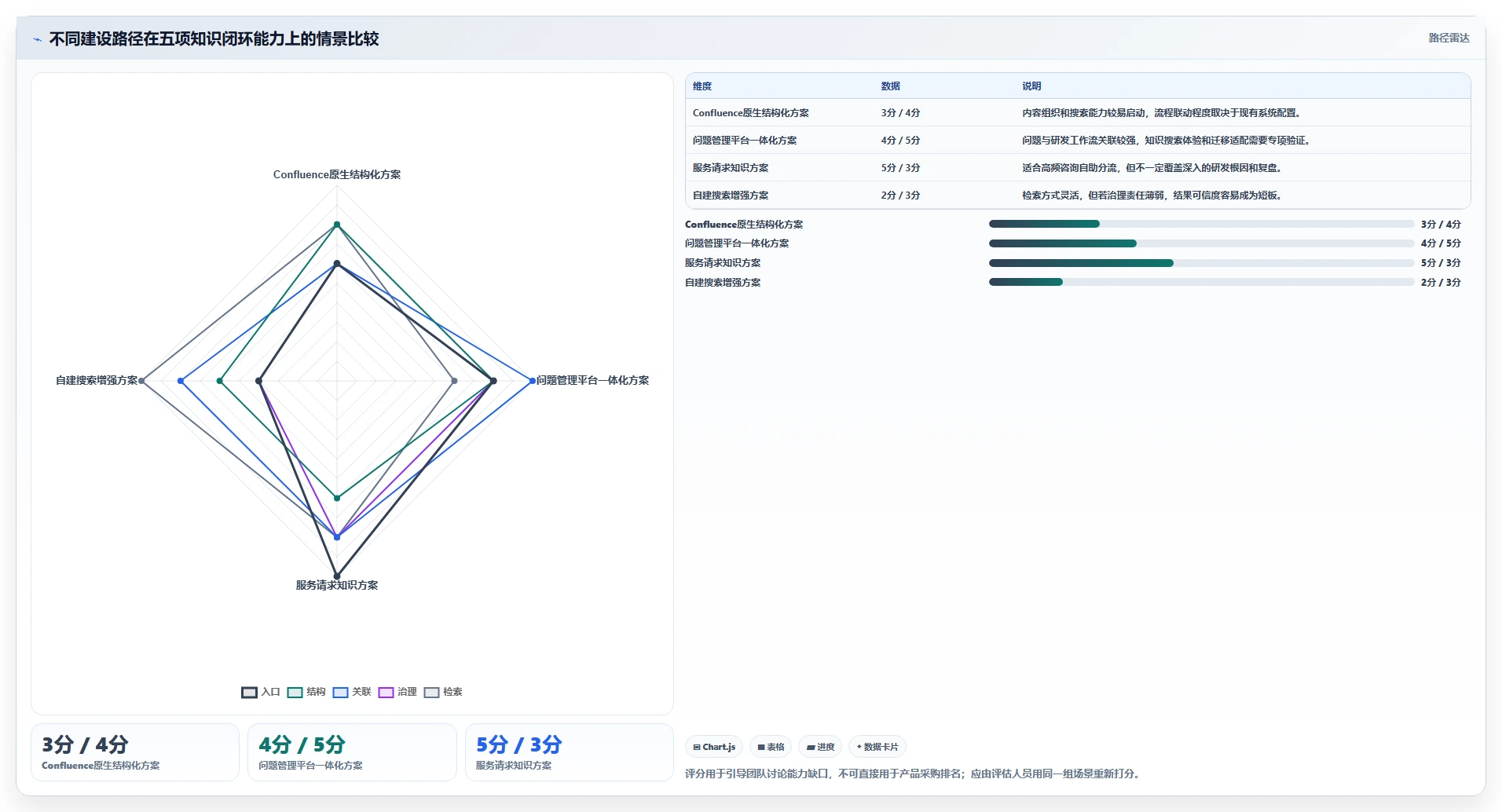1502x812 pixels.
Task: Click the 维度 column header
Action: (702, 86)
